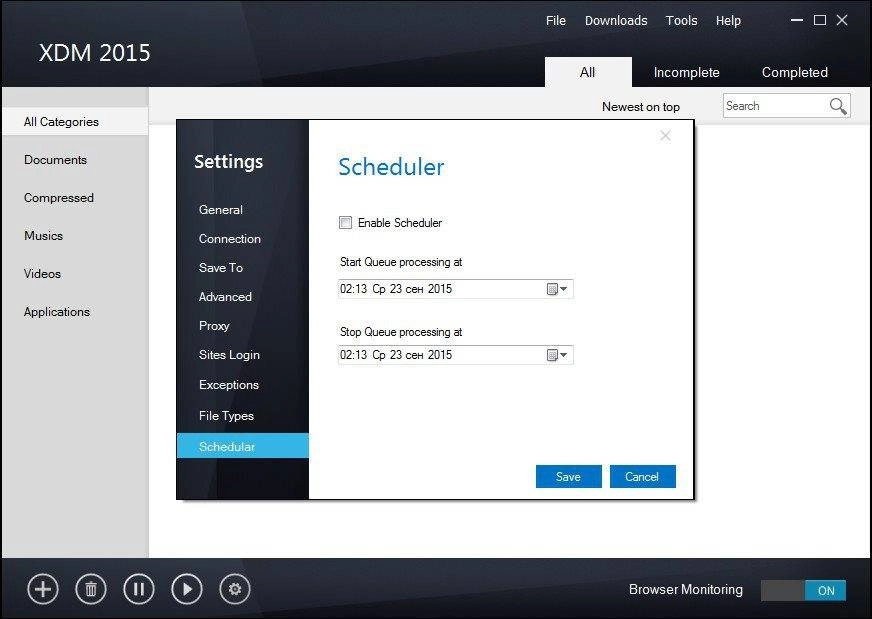Select Videos category
The height and width of the screenshot is (619, 872).
[x=42, y=274]
